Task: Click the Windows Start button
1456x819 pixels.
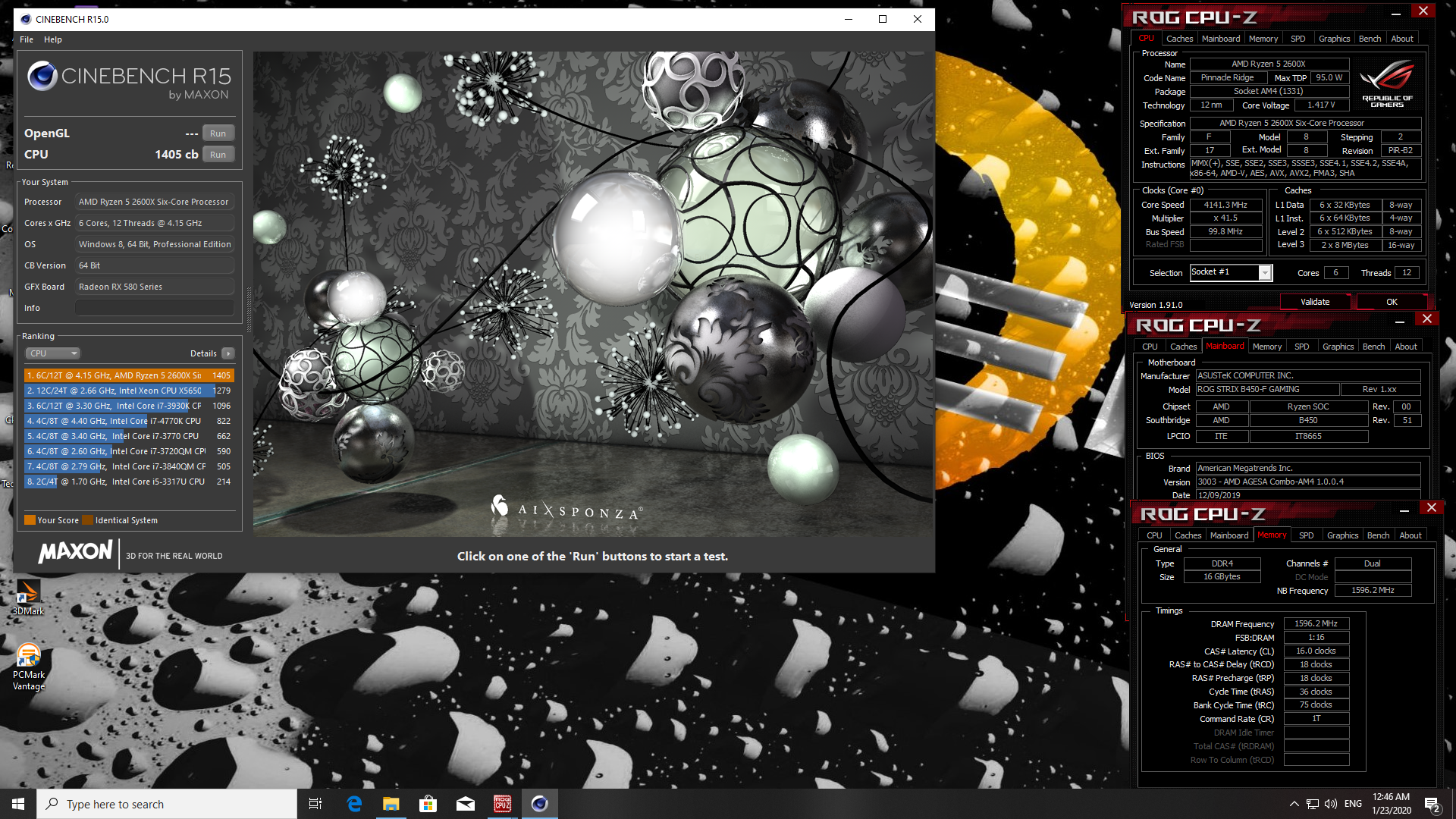Action: 18,804
